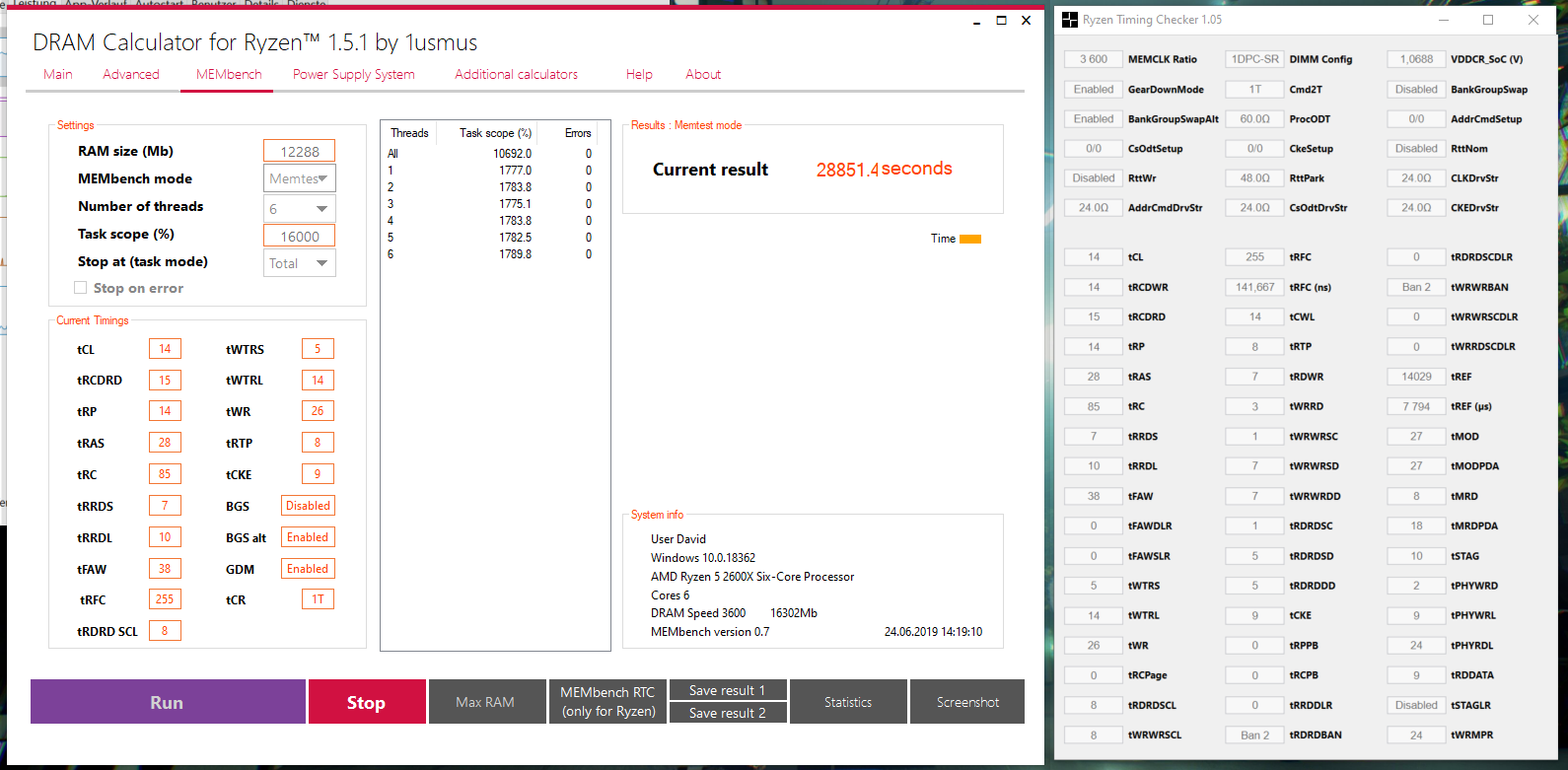This screenshot has height=770, width=1568.
Task: Click the Max RAM button
Action: pos(486,702)
